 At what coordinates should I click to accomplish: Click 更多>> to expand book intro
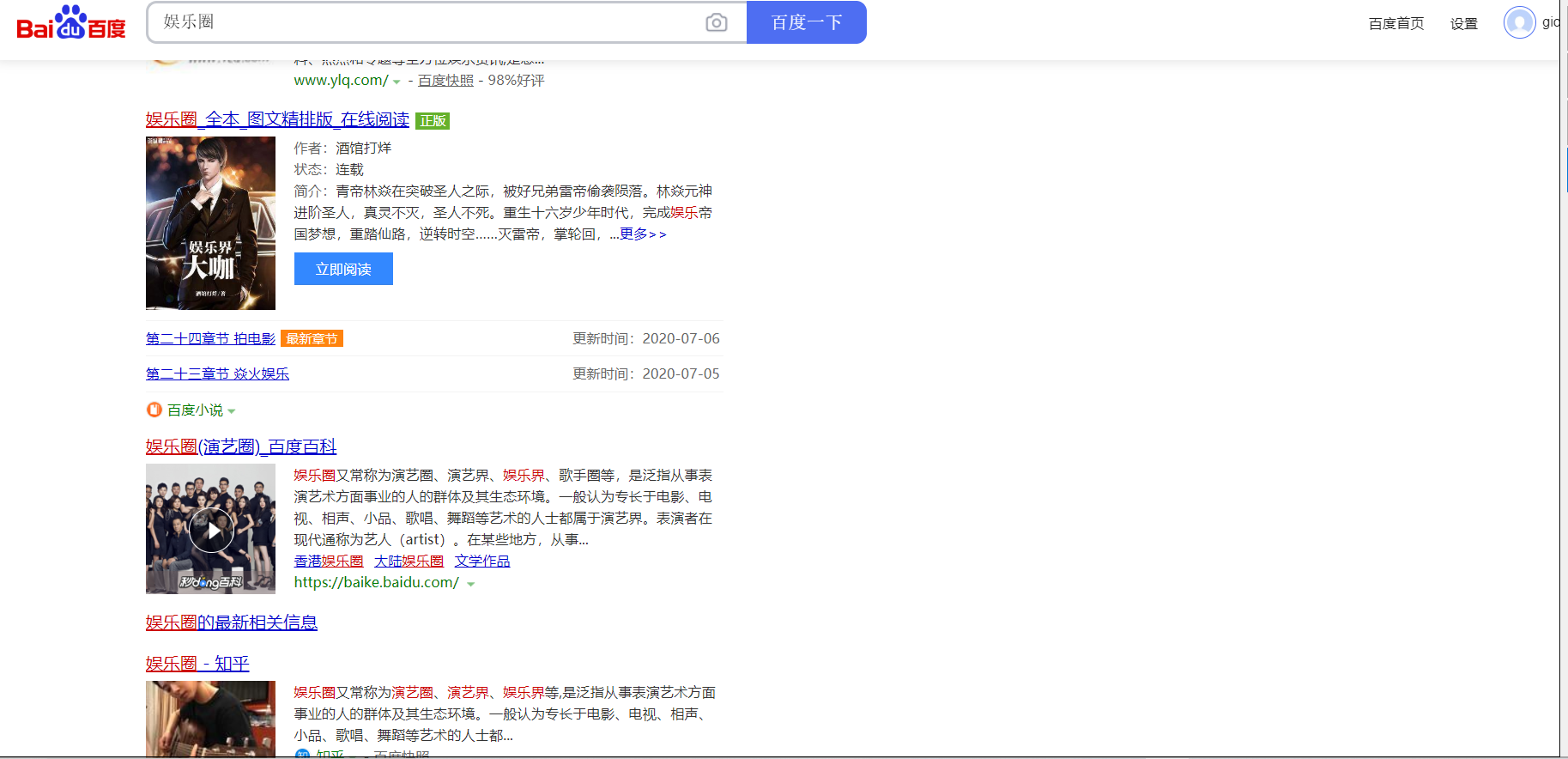tap(643, 234)
